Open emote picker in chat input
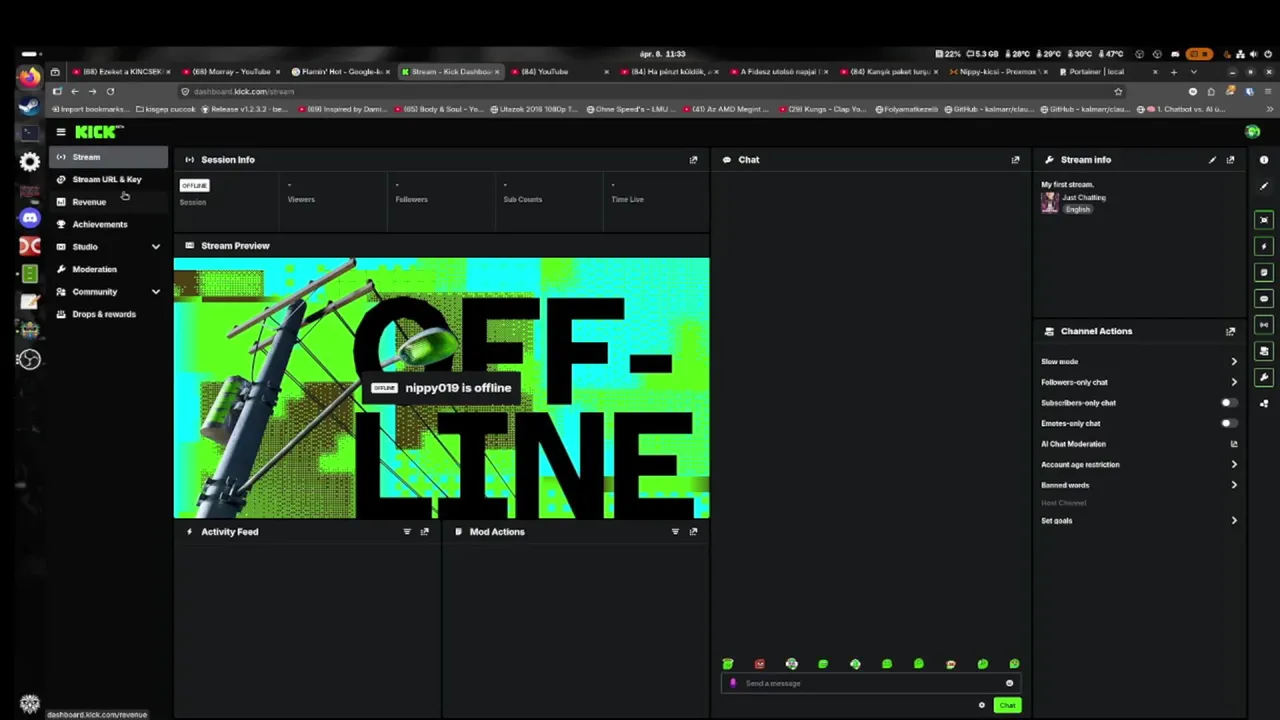Screen dimensions: 1280x720 (x=1009, y=684)
